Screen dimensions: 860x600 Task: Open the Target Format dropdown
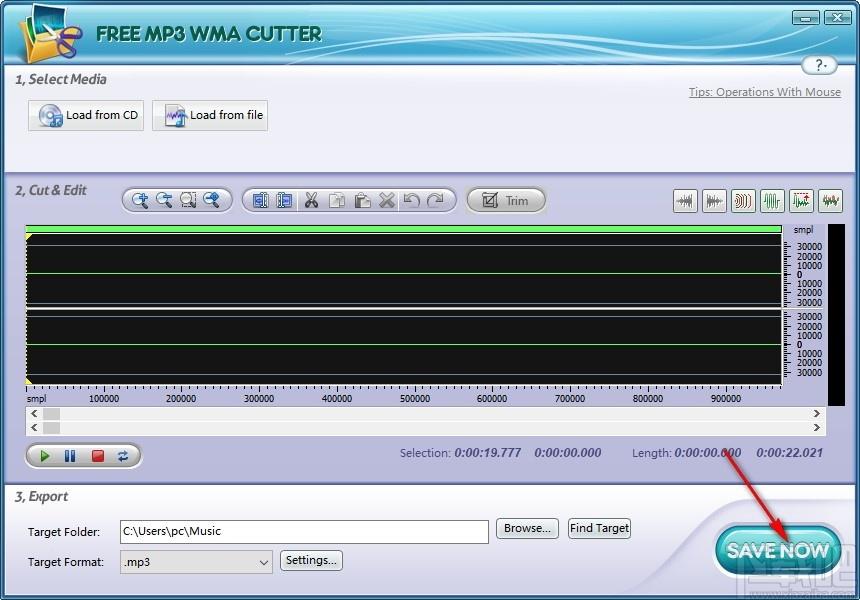coord(196,562)
